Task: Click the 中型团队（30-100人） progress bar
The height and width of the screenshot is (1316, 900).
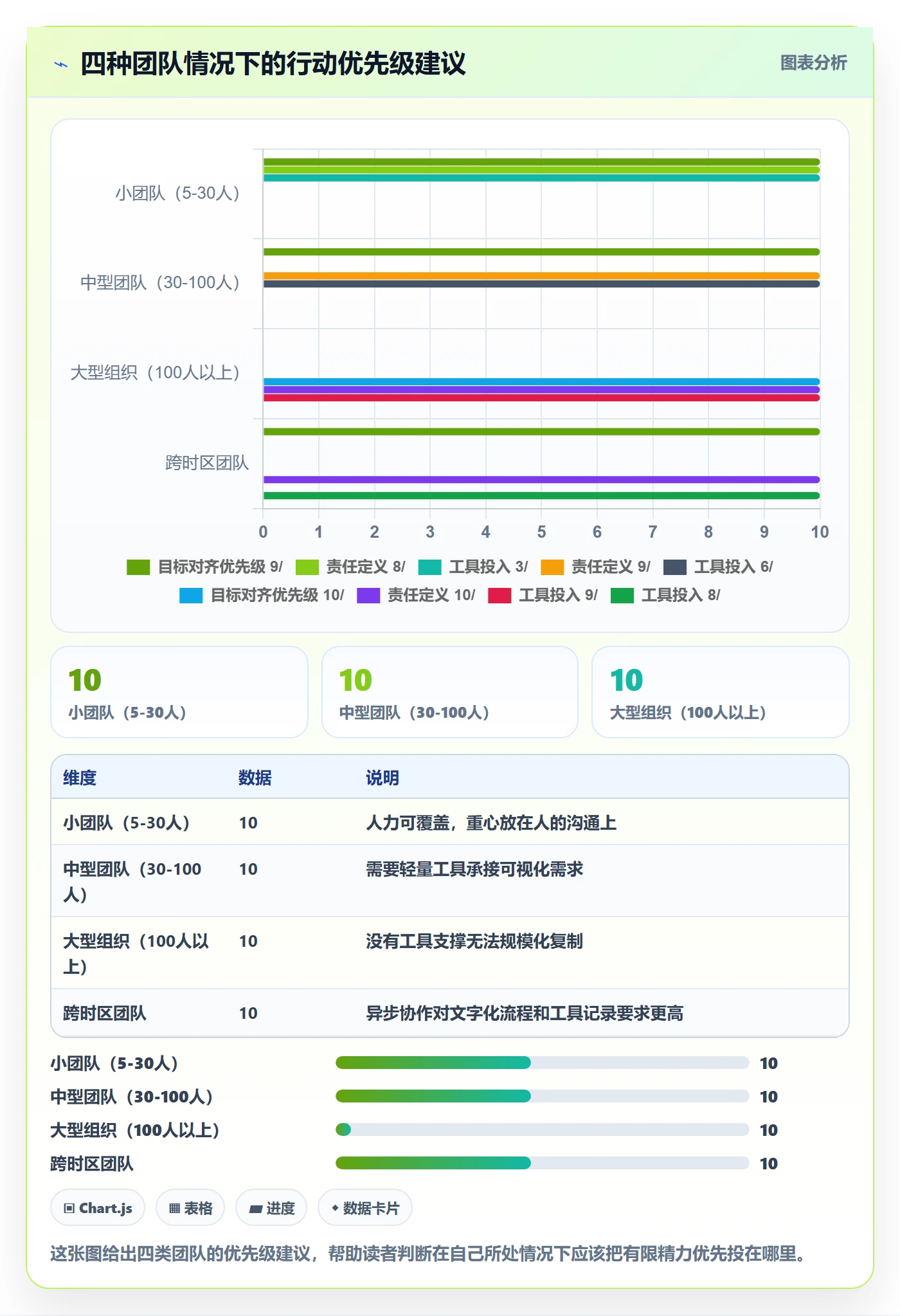Action: click(542, 1096)
